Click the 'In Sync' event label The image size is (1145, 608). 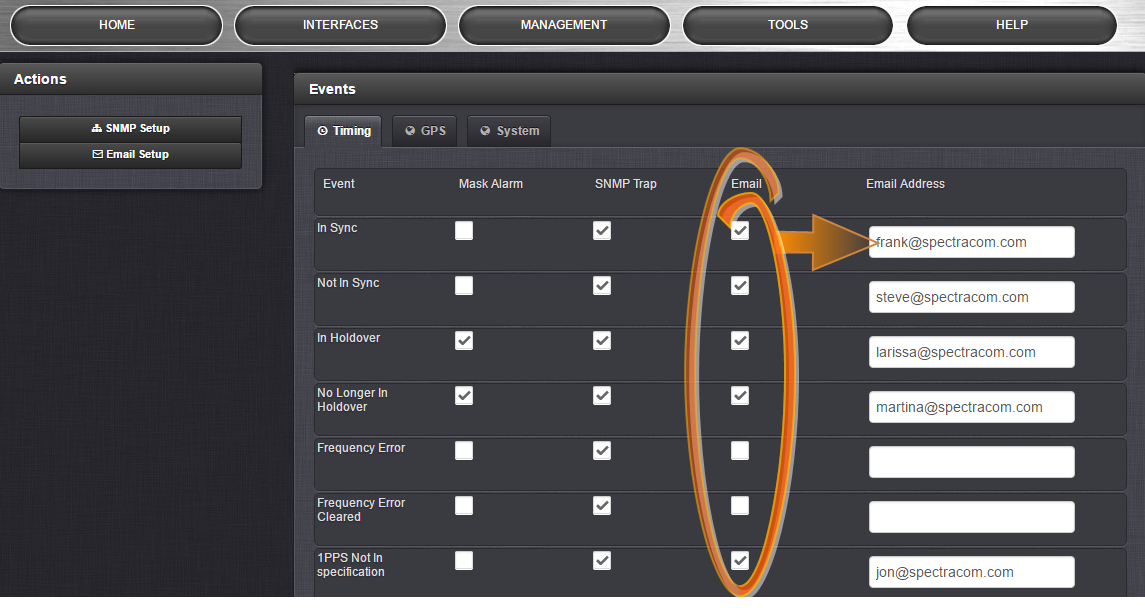tap(337, 228)
